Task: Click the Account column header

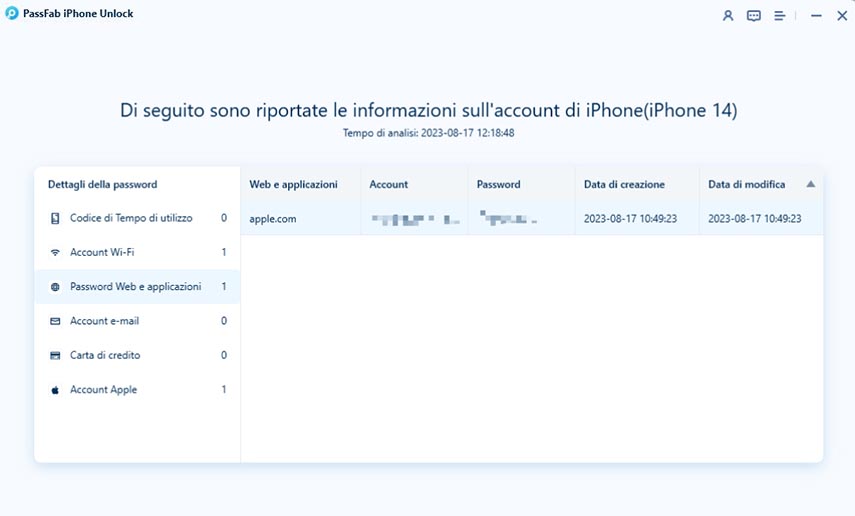Action: point(389,184)
